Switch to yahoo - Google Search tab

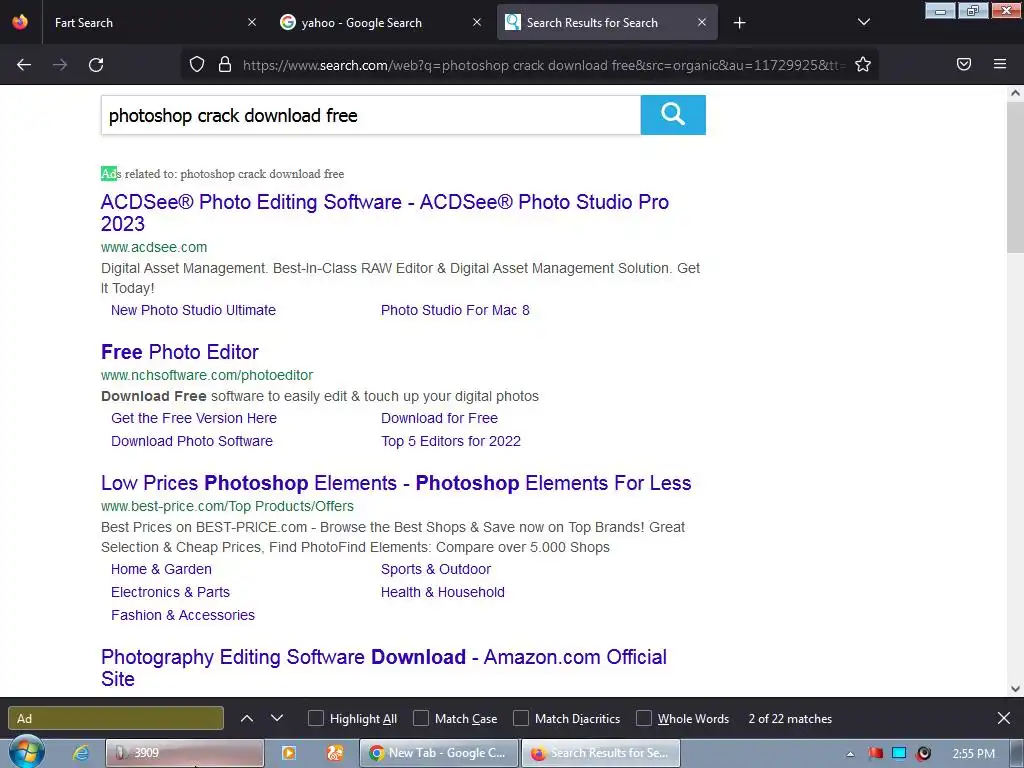[382, 23]
